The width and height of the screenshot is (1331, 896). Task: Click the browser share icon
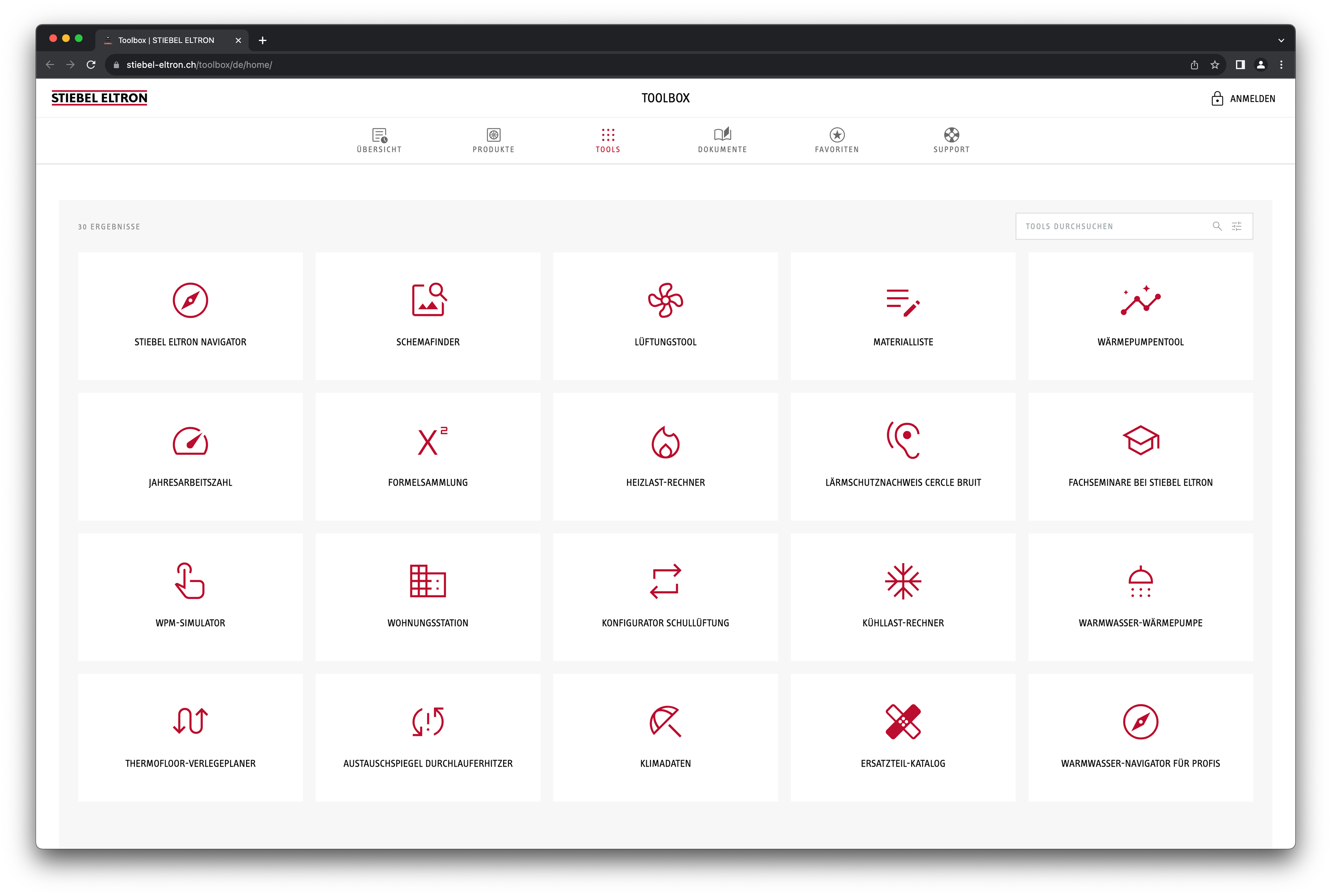tap(1194, 65)
